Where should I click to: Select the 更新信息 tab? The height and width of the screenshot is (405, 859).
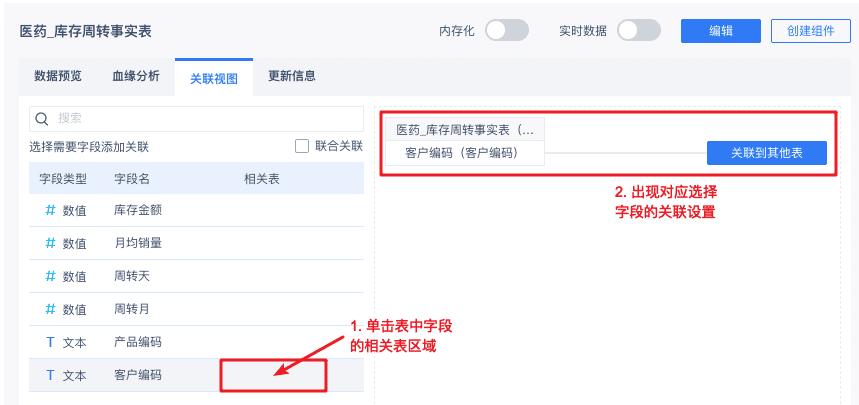click(x=292, y=76)
